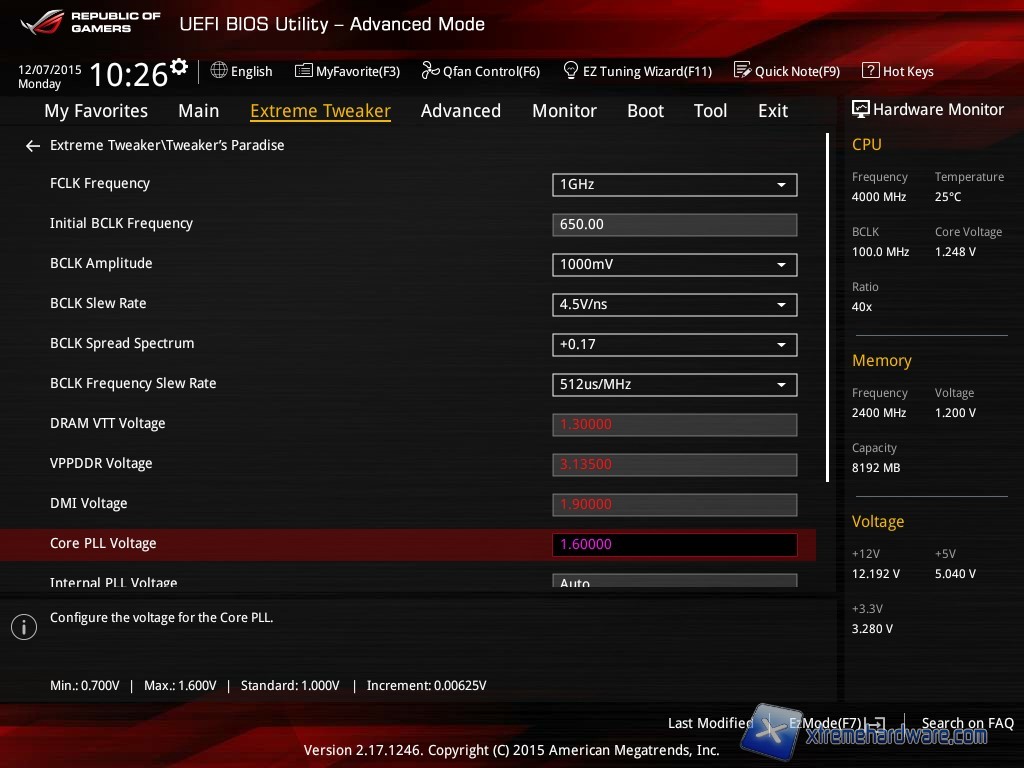Edit the Initial BCLK Frequency field
The width and height of the screenshot is (1024, 768).
(674, 225)
